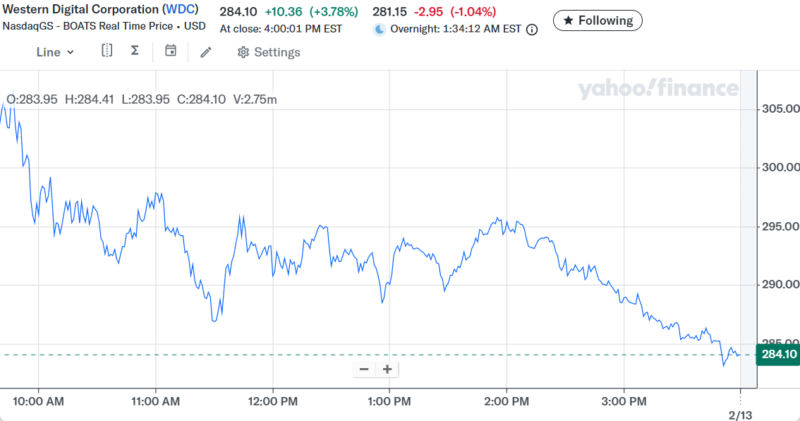Select the pencil drawing tool

click(x=206, y=52)
